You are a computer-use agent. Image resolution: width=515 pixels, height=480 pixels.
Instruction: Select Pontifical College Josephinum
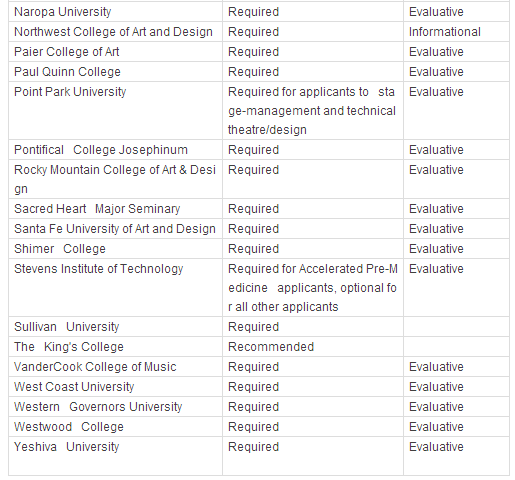(x=101, y=150)
